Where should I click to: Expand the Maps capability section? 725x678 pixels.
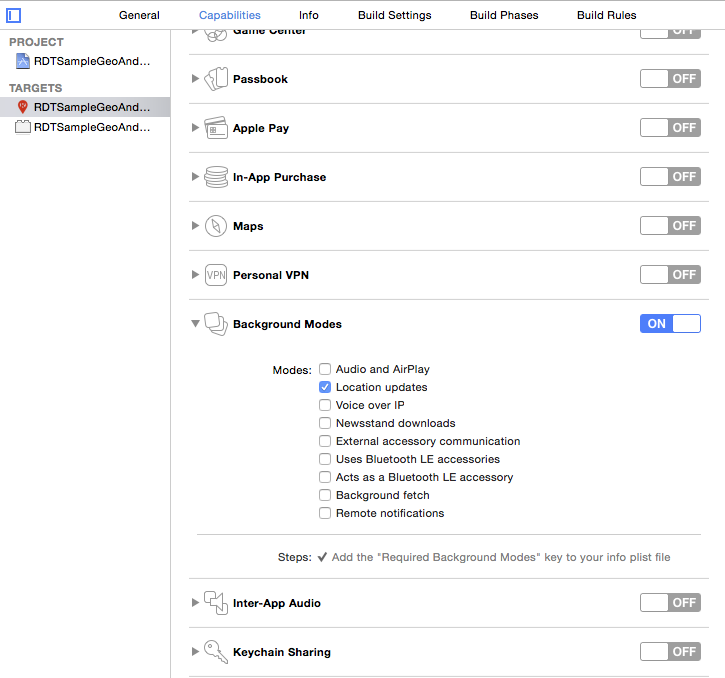195,226
